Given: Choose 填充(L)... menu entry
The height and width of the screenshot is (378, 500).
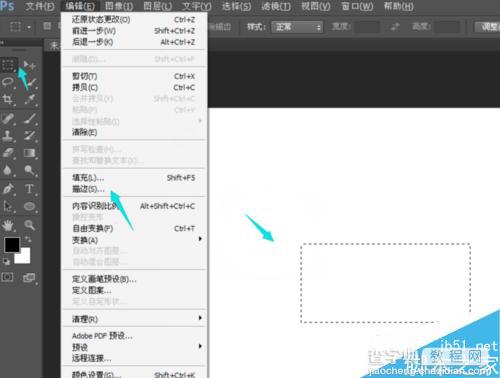Looking at the screenshot, I should pyautogui.click(x=134, y=178).
